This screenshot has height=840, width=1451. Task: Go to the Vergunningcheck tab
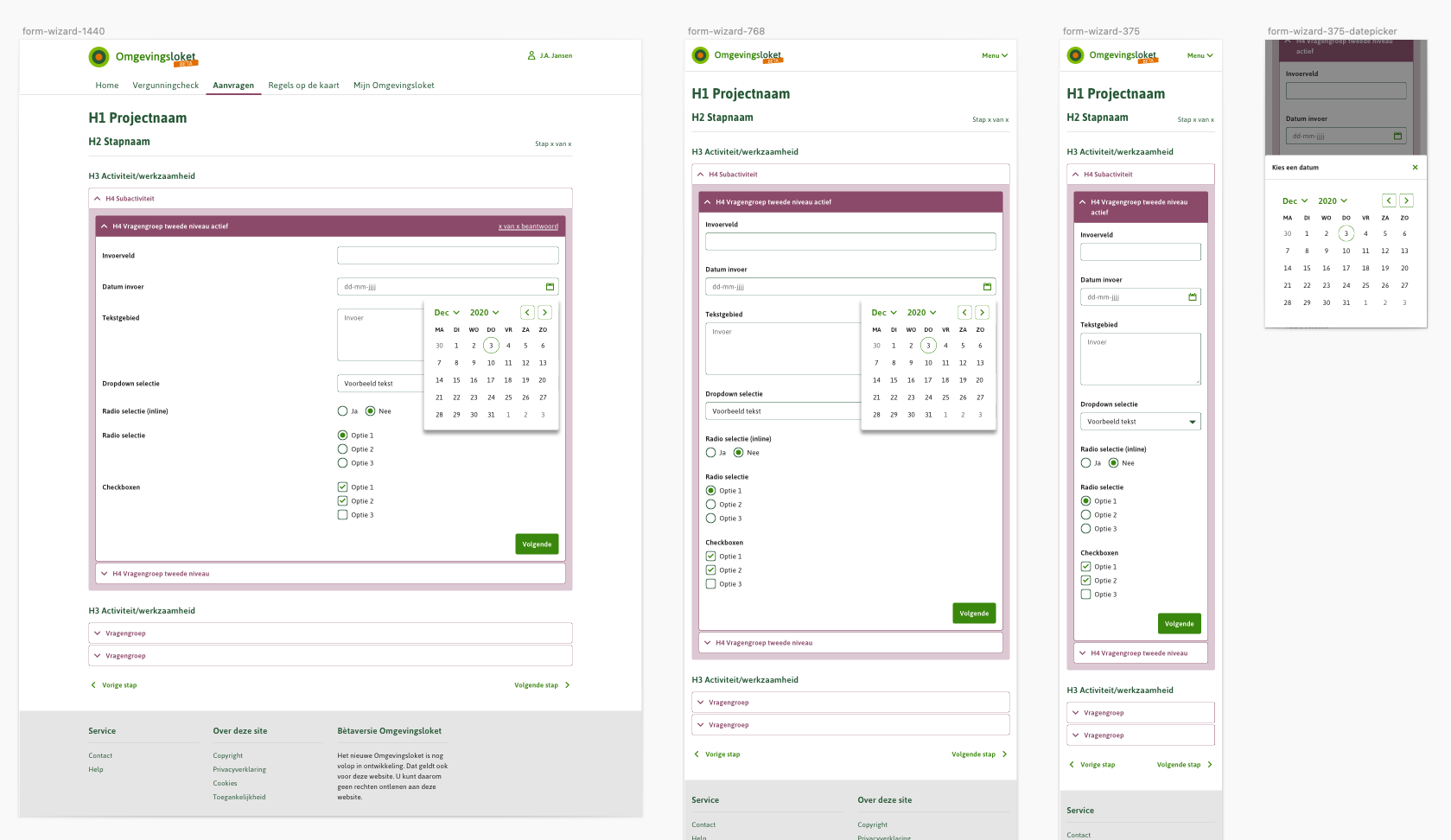tap(166, 86)
